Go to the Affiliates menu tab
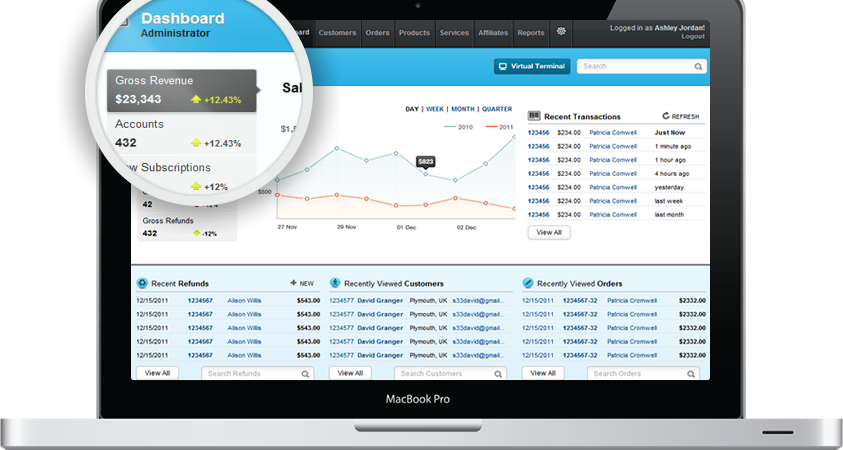Image resolution: width=843 pixels, height=450 pixels. [494, 33]
